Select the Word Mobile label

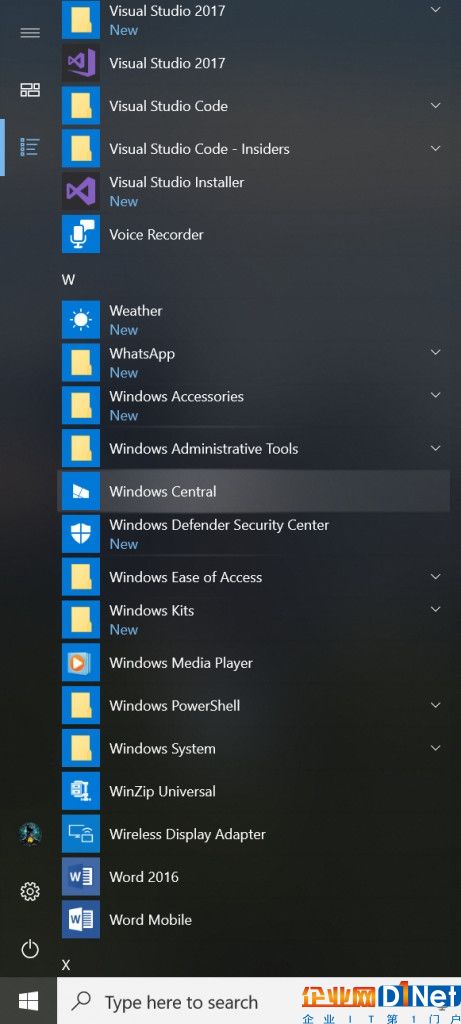pyautogui.click(x=150, y=920)
